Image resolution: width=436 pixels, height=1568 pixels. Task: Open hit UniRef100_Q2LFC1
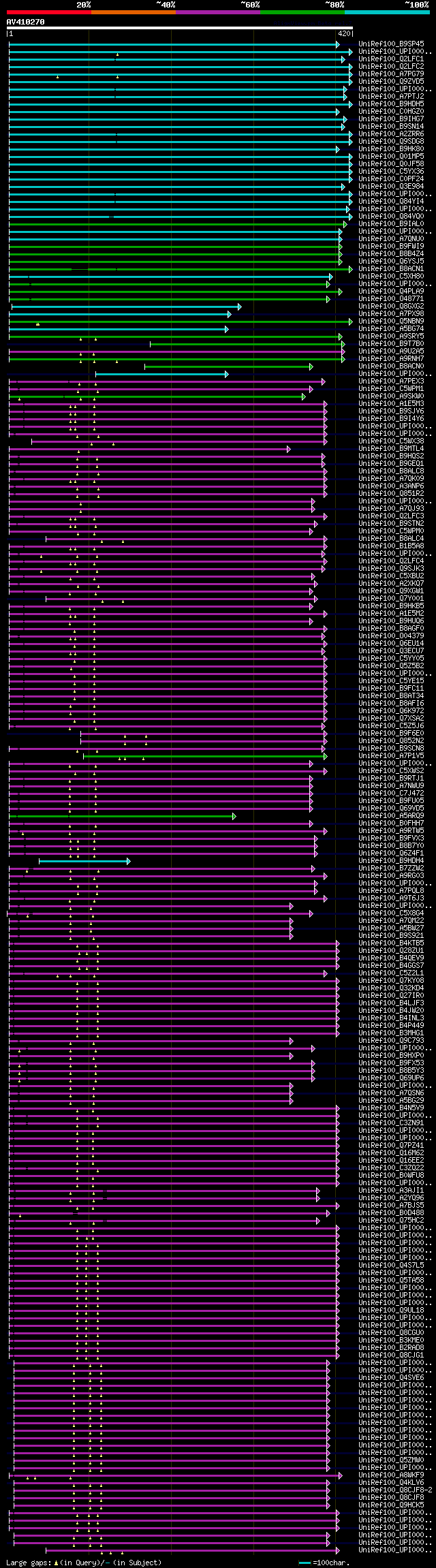[392, 59]
